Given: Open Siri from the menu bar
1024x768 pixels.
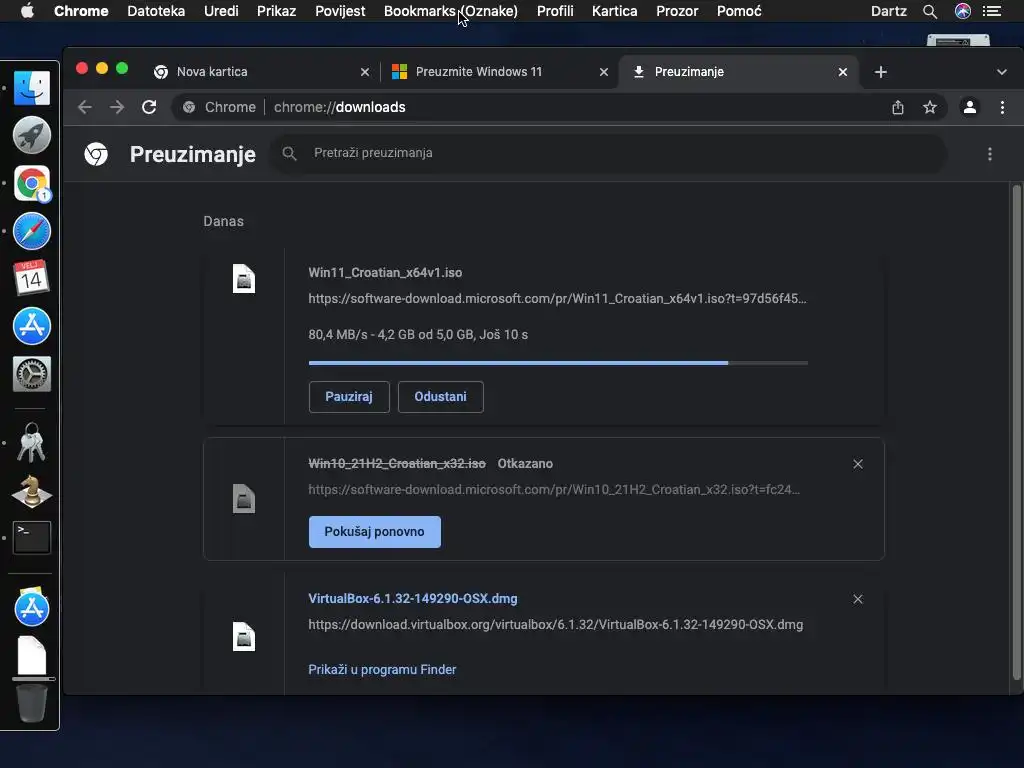Looking at the screenshot, I should coord(963,11).
